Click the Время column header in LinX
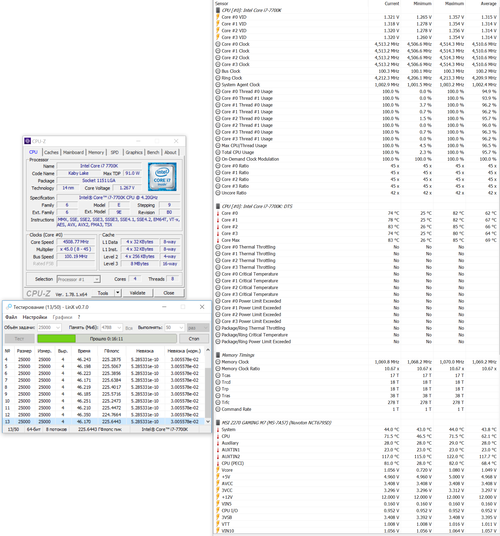The width and height of the screenshot is (500, 536). [x=84, y=351]
